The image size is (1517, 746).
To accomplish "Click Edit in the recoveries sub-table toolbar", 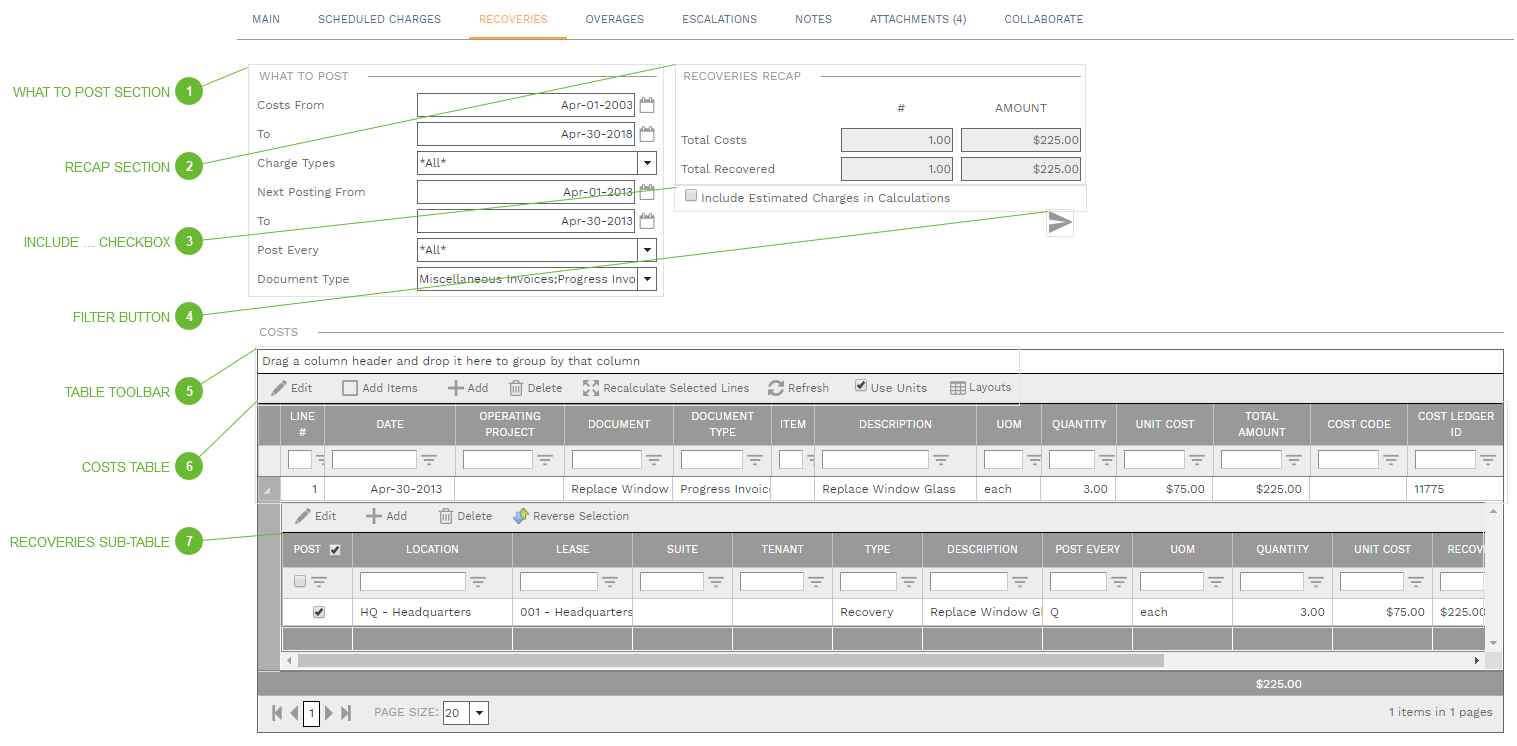I will click(315, 516).
